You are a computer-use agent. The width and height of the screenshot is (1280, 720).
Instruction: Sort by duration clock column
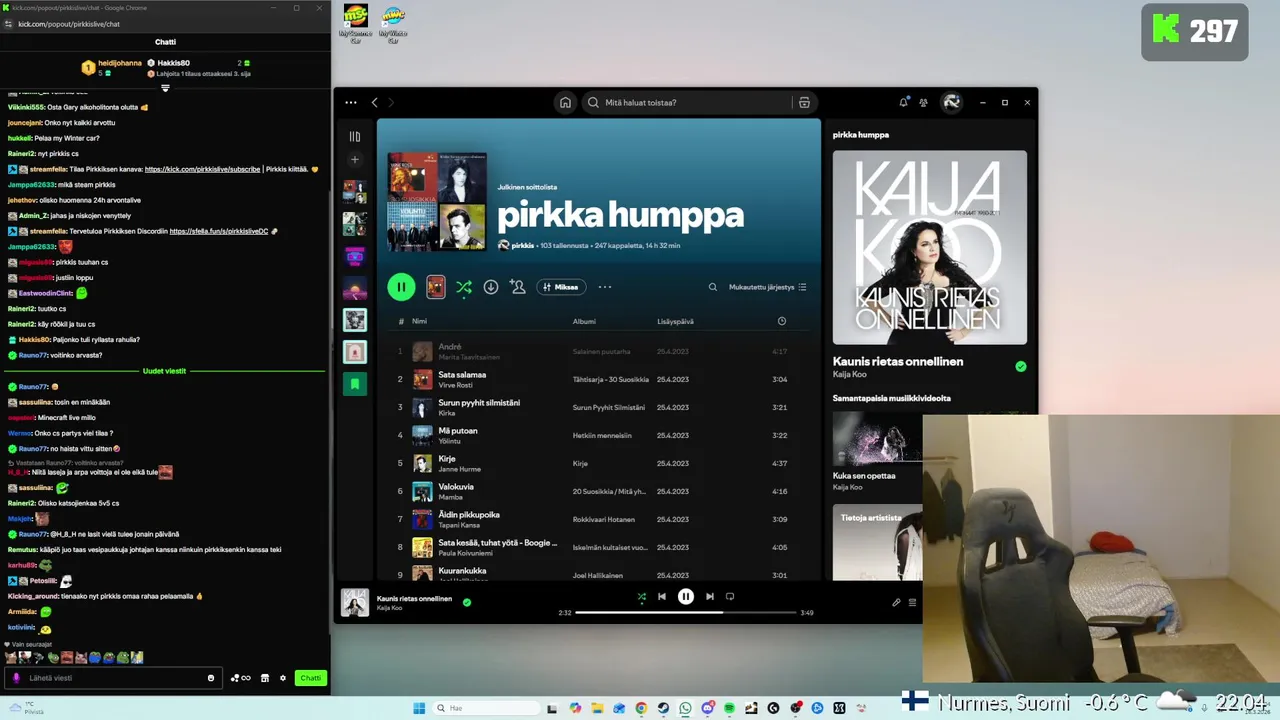[x=782, y=321]
